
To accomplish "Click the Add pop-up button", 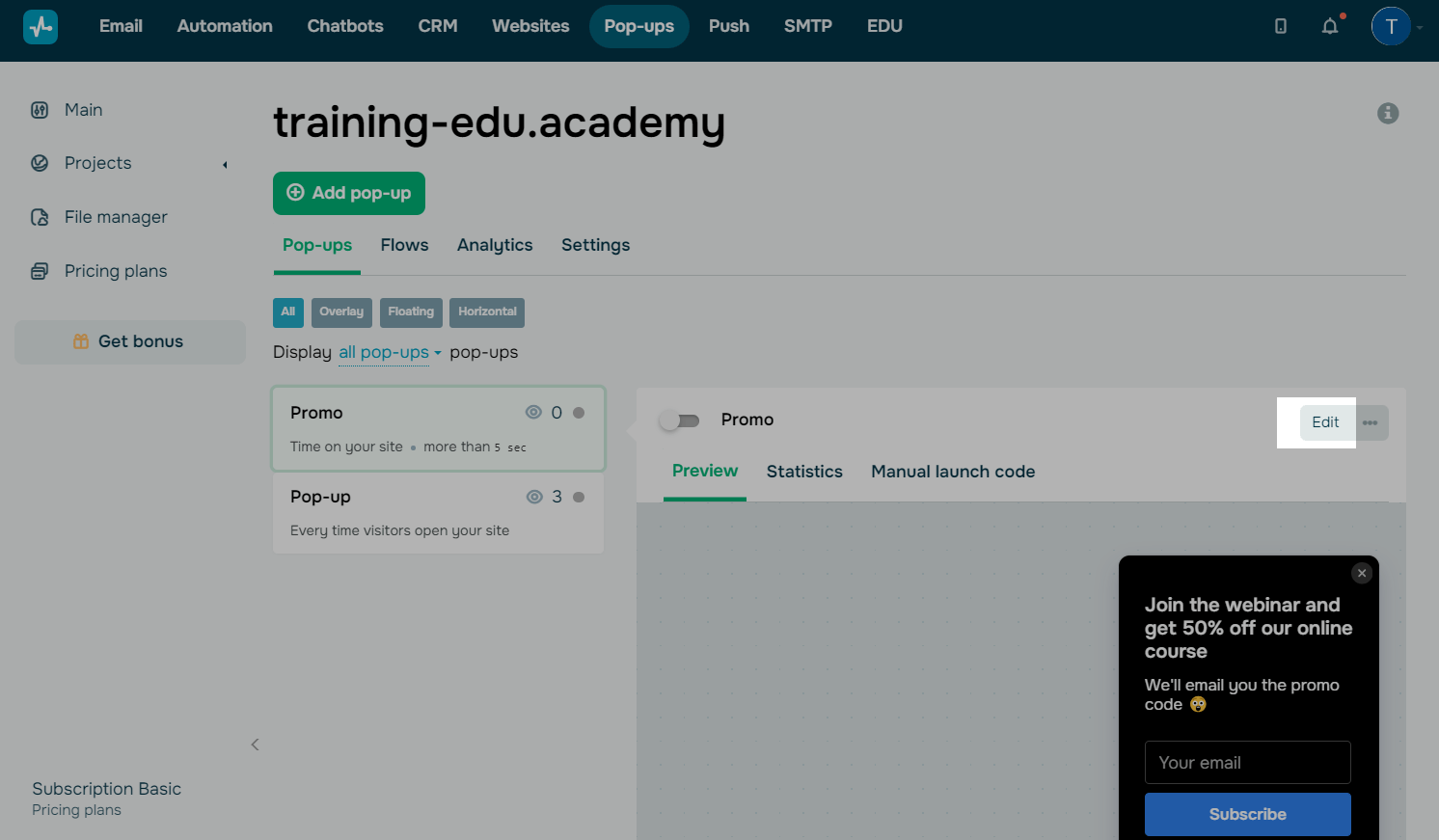I will [349, 193].
